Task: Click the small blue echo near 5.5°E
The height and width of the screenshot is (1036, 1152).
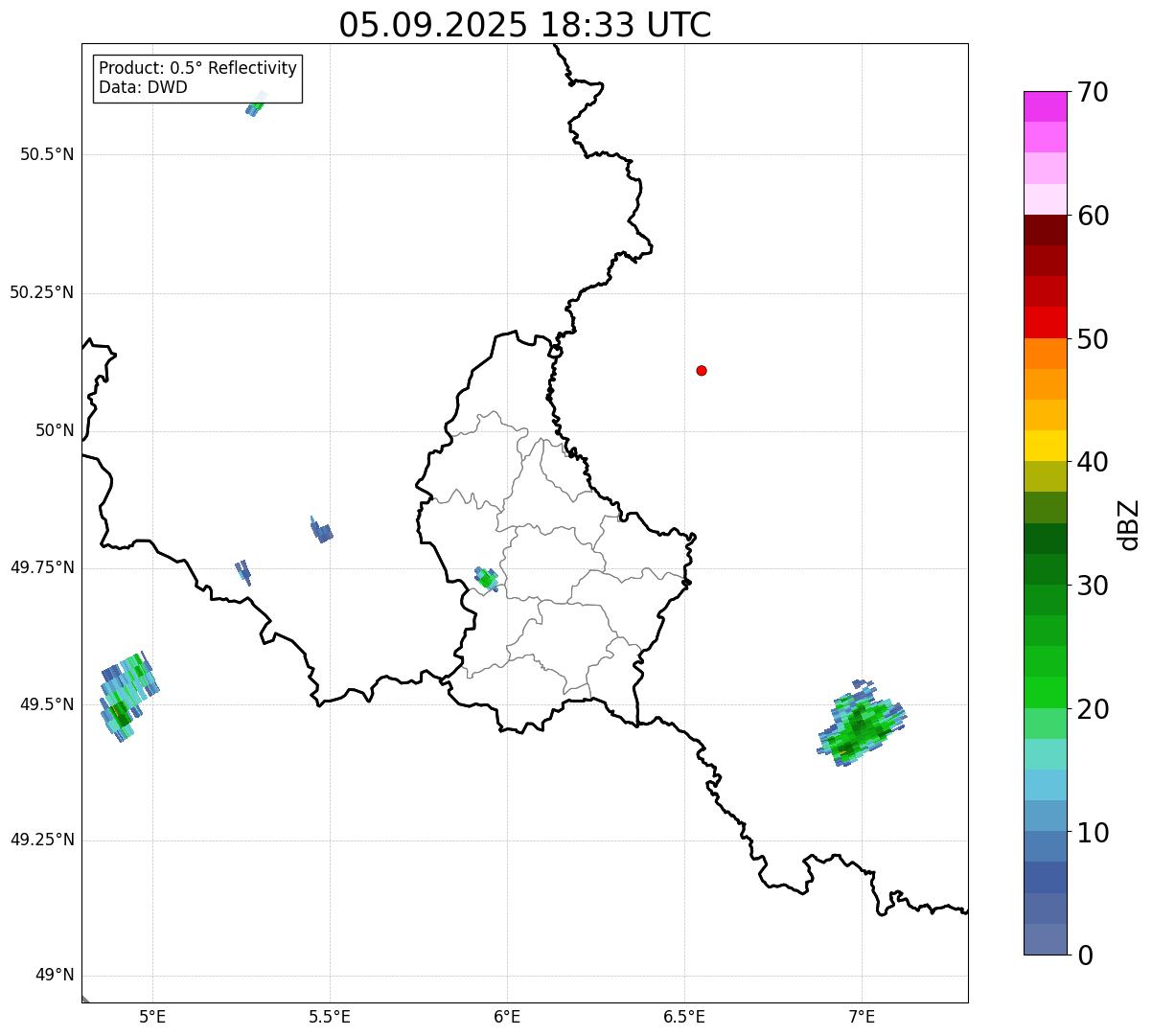Action: [322, 530]
